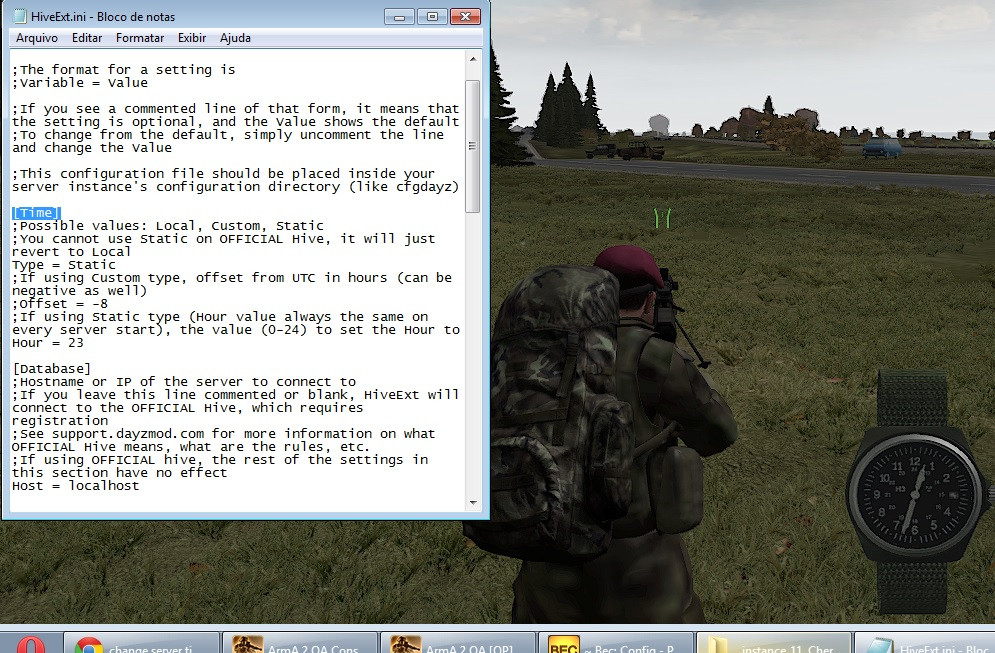Click the highlighted "[Time]" section header
Viewport: 995px width, 653px height.
36,213
